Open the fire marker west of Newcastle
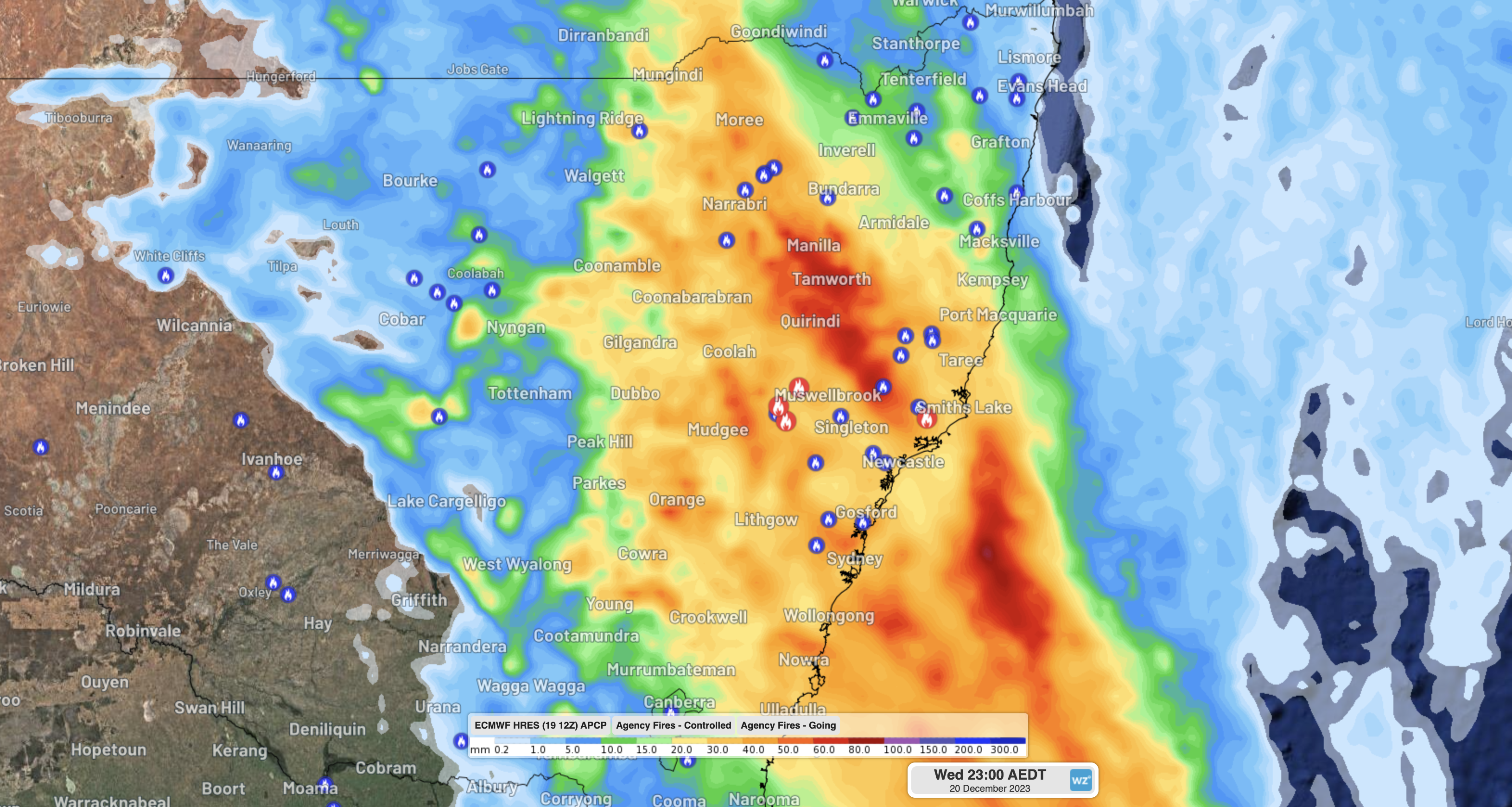Screen dimensions: 1512x807 coord(815,463)
